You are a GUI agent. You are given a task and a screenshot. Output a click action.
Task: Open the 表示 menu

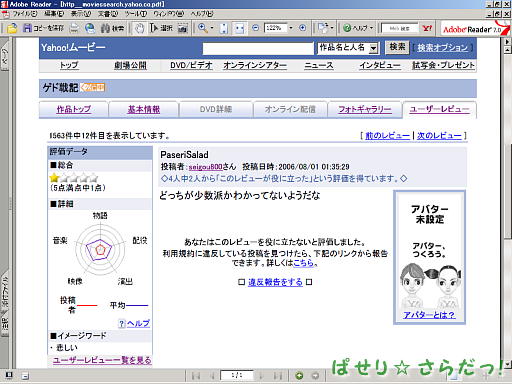coord(81,14)
